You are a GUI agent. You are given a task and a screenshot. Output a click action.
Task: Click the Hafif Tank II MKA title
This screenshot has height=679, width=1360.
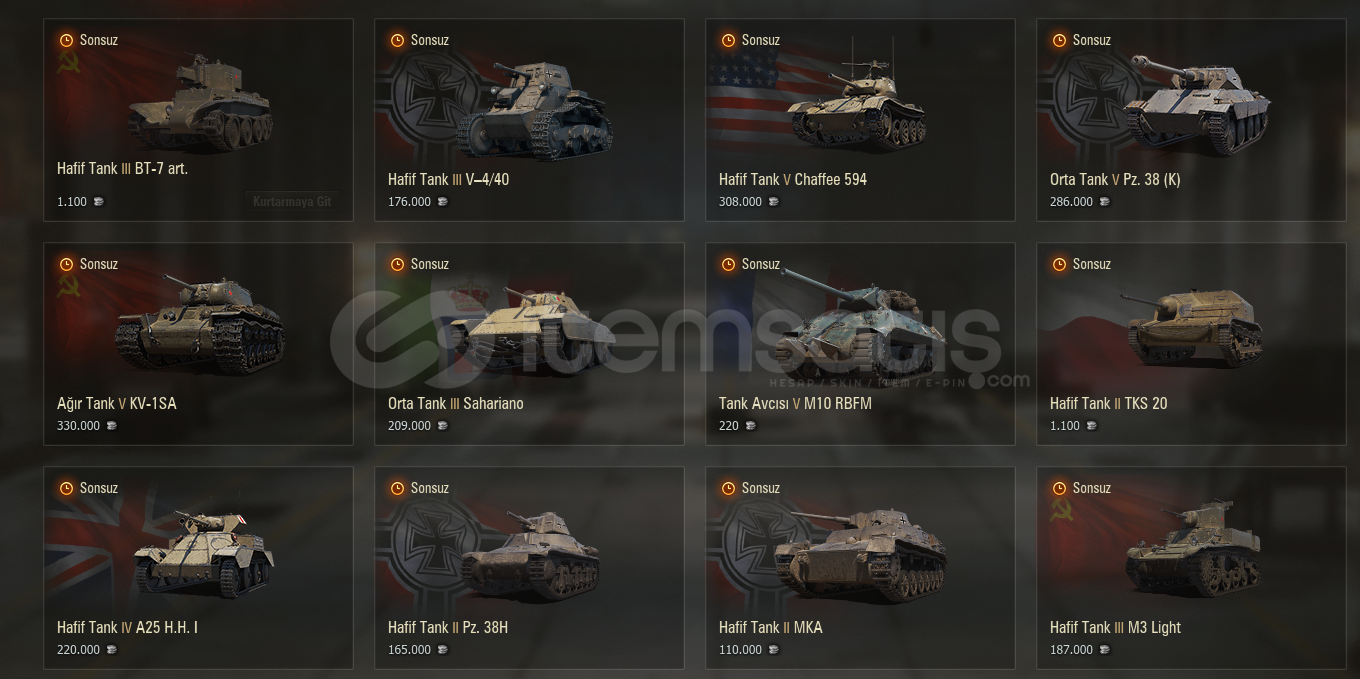[x=770, y=627]
